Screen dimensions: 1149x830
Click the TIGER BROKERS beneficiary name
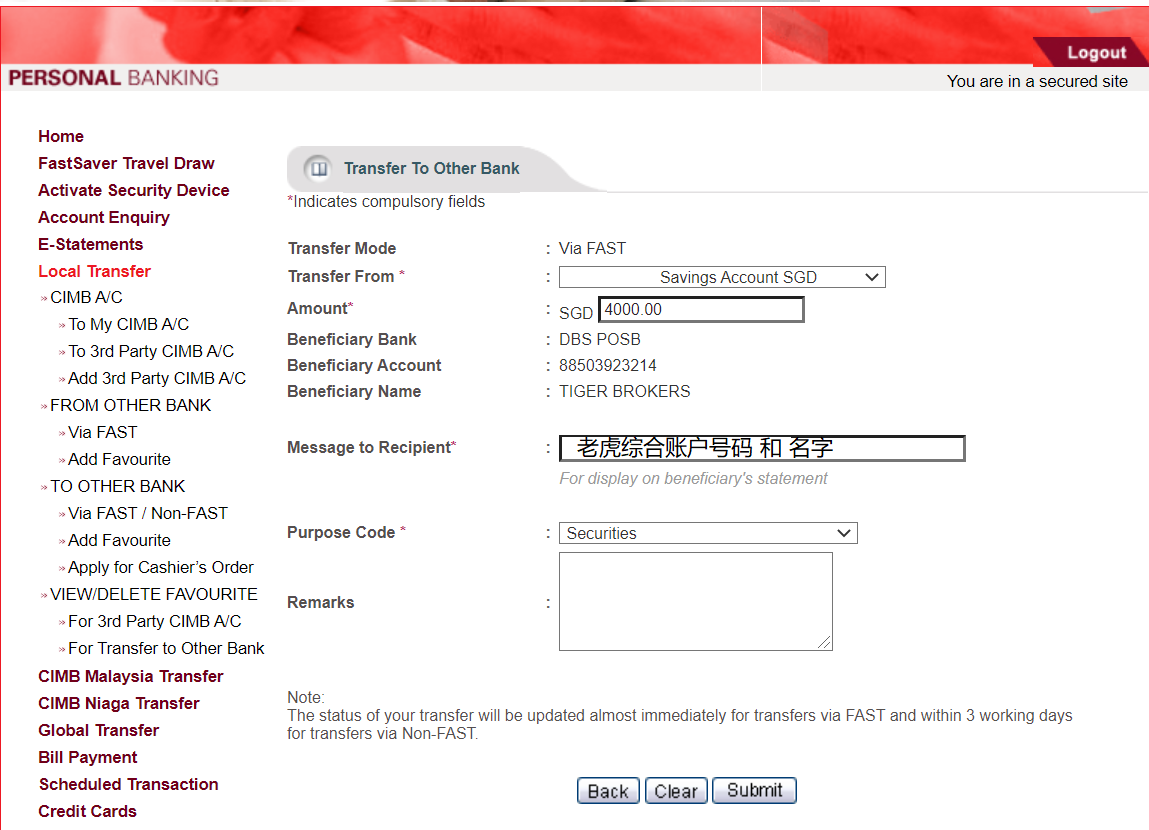pyautogui.click(x=624, y=392)
